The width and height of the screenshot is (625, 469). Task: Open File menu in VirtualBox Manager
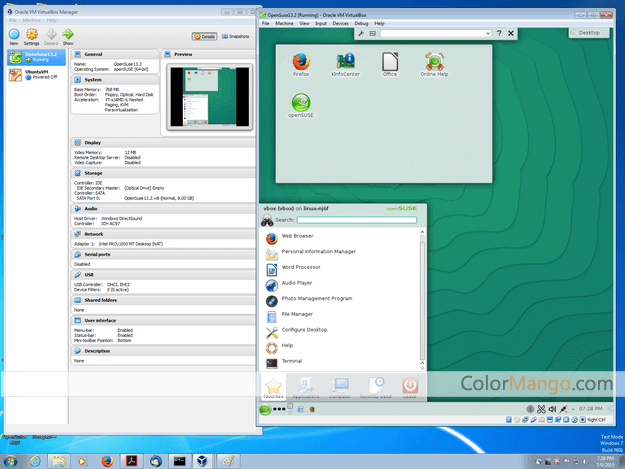pyautogui.click(x=13, y=20)
